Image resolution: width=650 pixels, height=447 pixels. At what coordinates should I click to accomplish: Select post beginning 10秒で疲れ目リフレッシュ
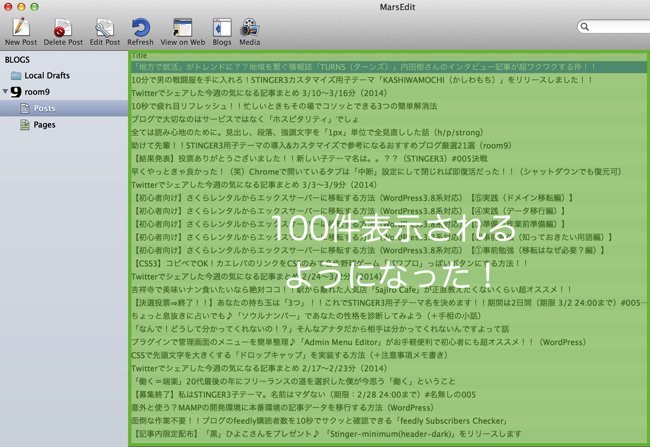pos(388,106)
